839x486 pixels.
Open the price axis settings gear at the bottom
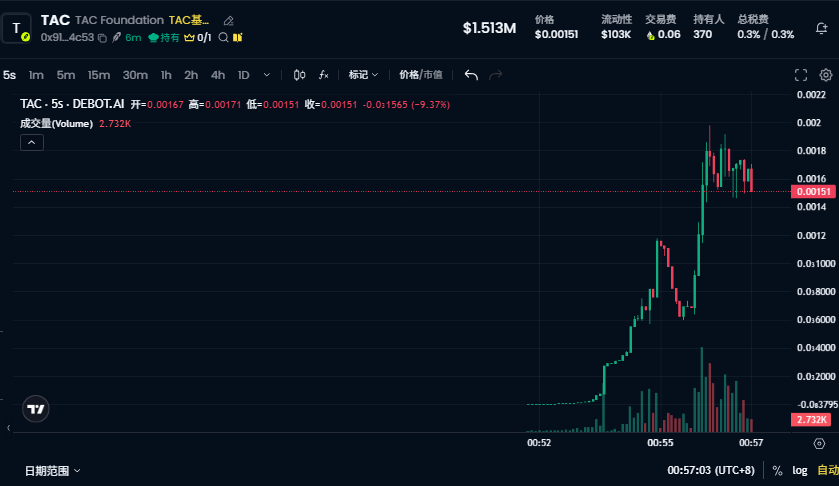819,443
